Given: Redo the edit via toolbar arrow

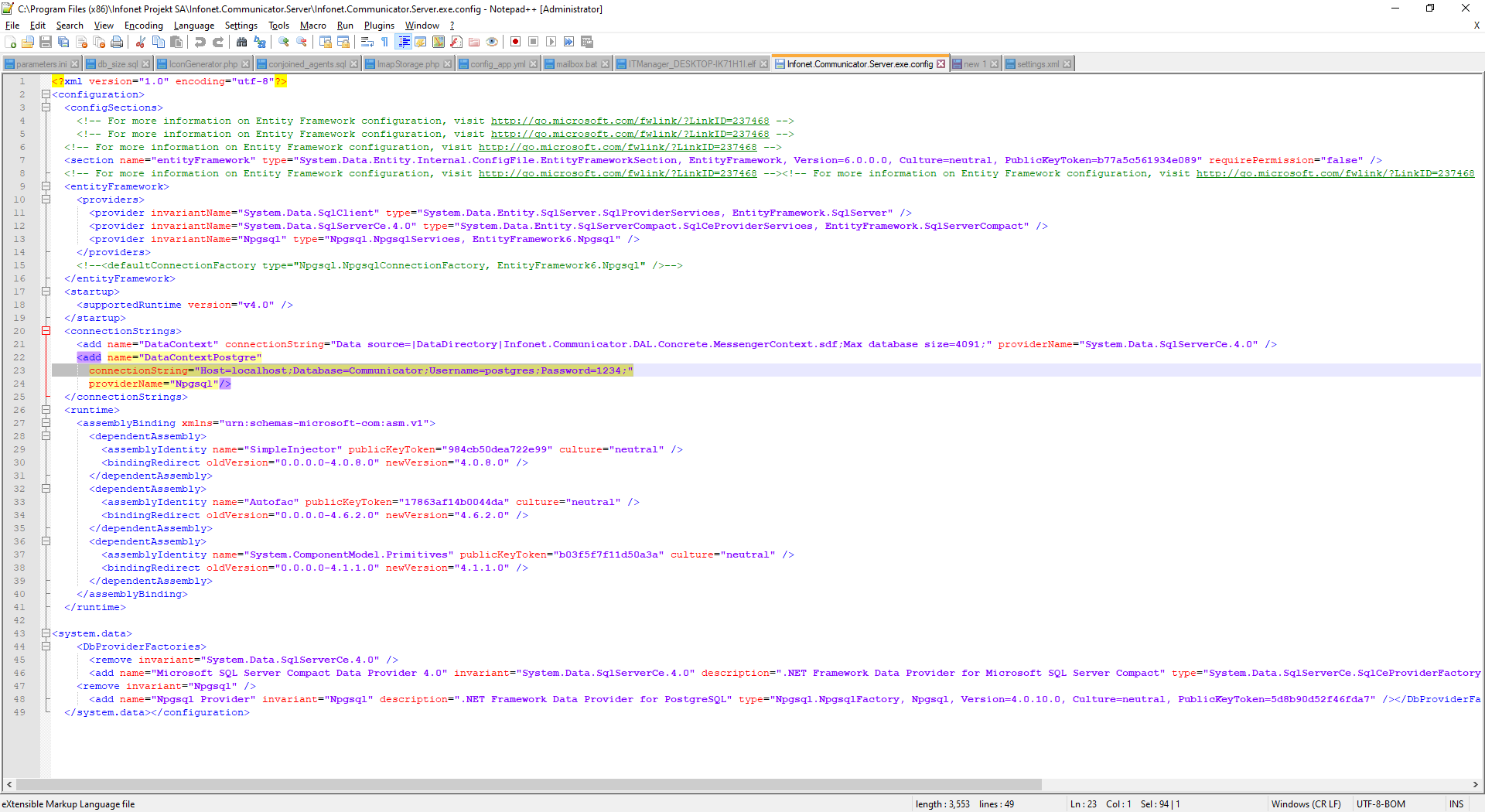Looking at the screenshot, I should 218,42.
